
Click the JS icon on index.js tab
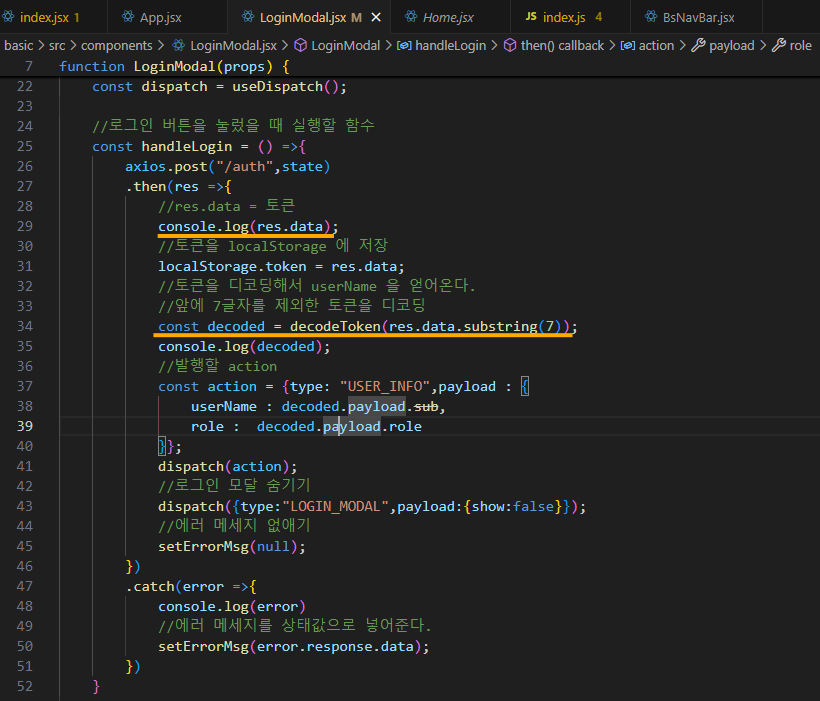click(531, 17)
